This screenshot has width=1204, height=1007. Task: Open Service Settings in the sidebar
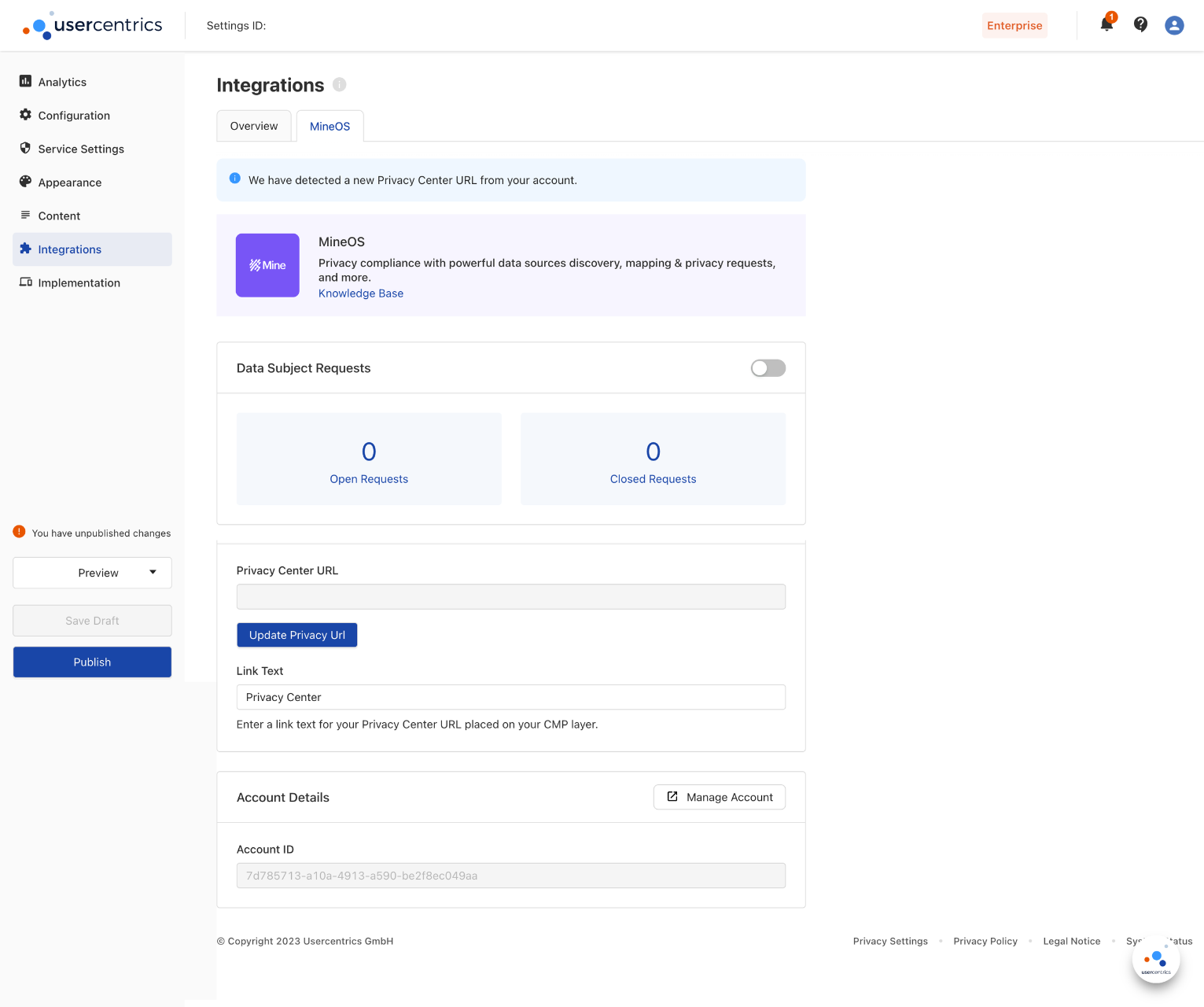tap(92, 149)
